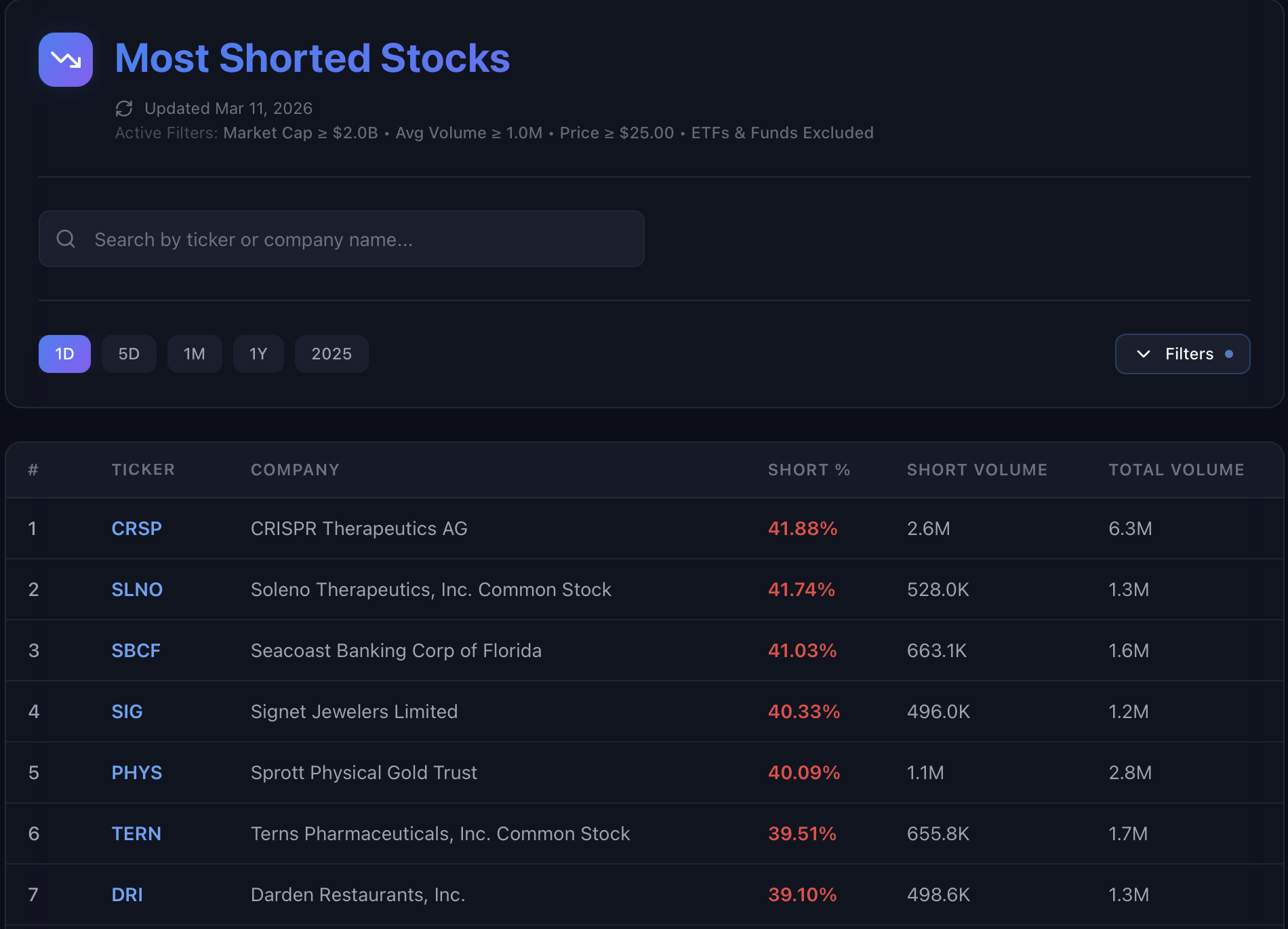The image size is (1288, 929).
Task: Select the 1D time range tab
Action: (64, 354)
